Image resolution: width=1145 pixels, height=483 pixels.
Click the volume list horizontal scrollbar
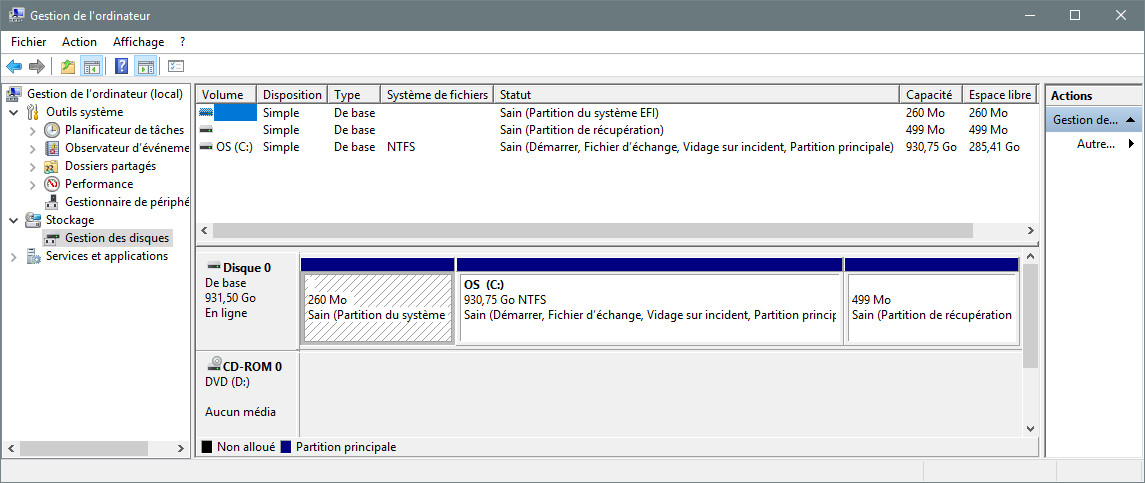(593, 230)
